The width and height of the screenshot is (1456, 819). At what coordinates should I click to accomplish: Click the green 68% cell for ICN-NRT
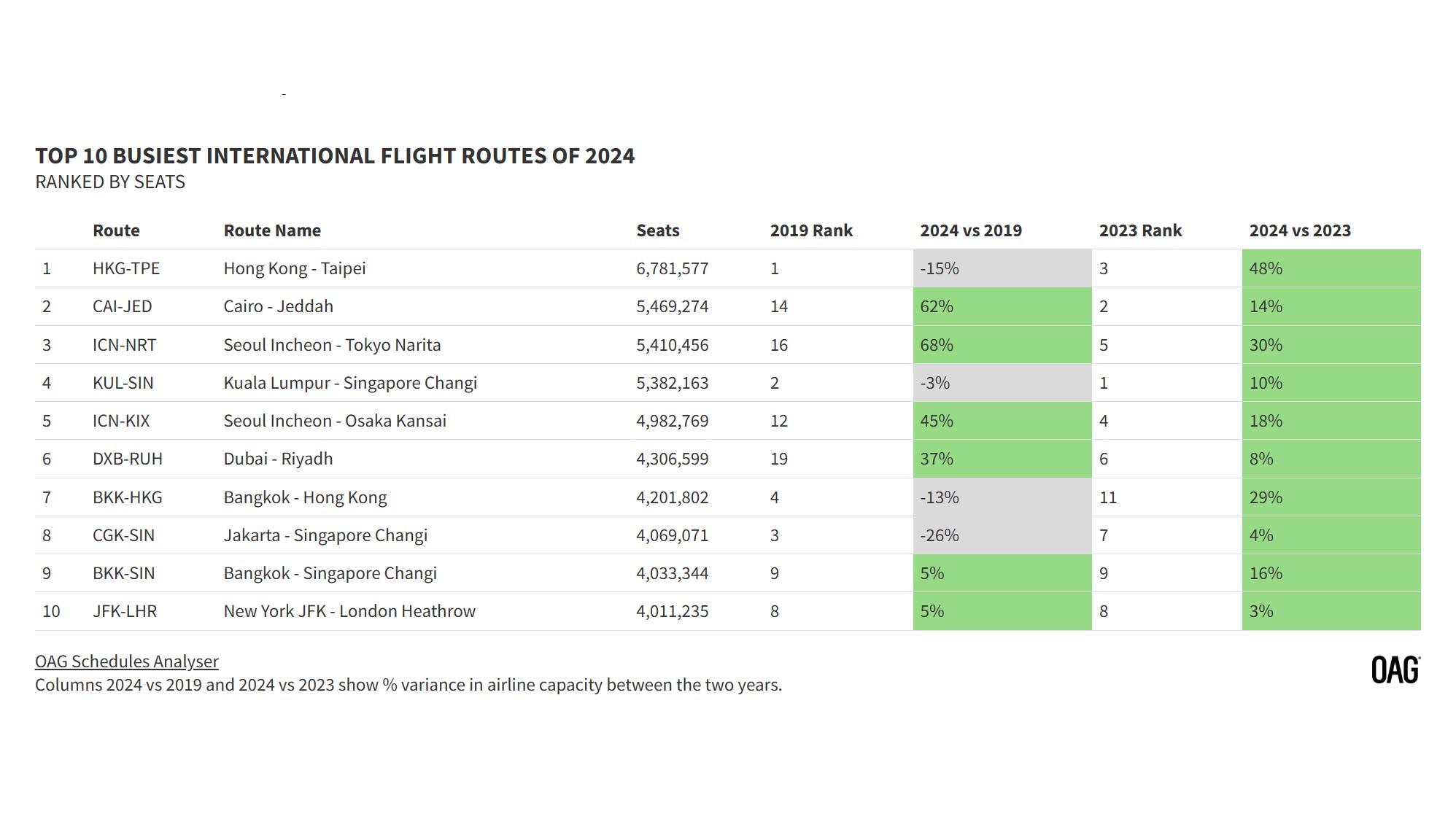[x=1003, y=344]
